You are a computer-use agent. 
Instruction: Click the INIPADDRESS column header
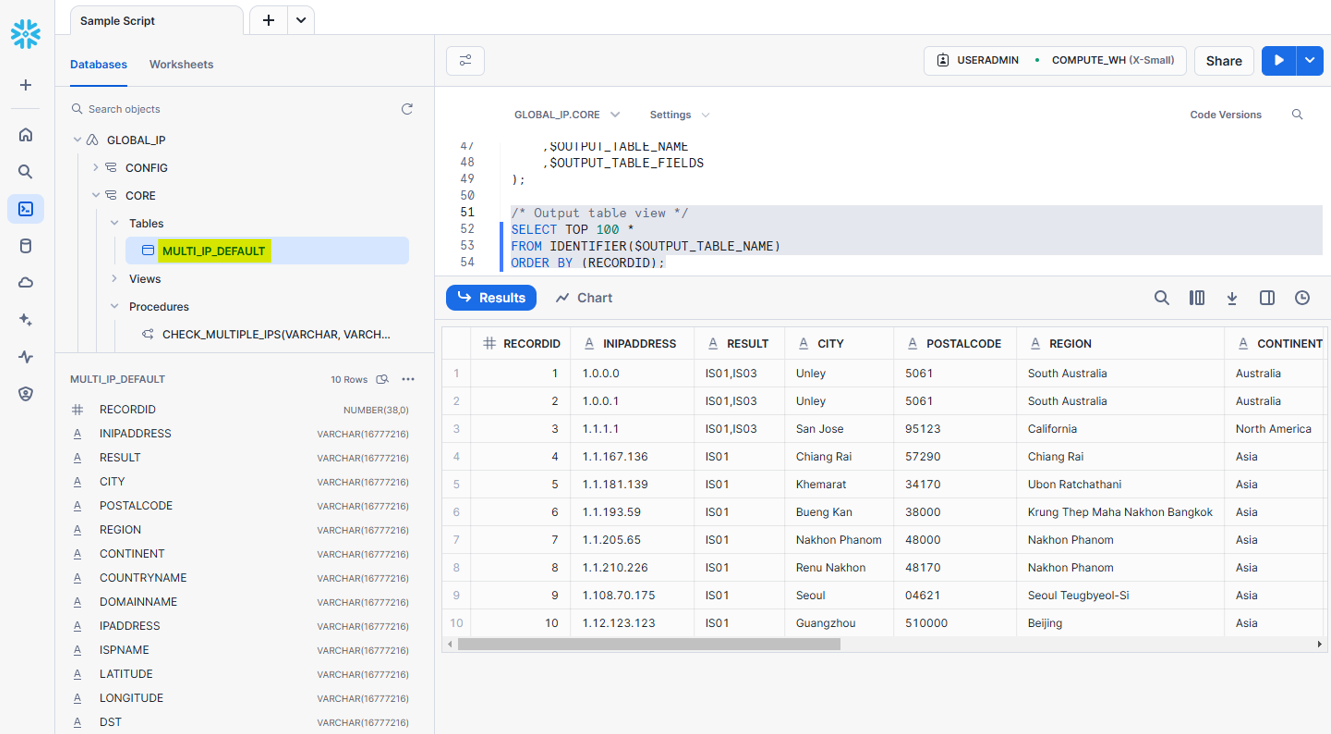(x=632, y=343)
